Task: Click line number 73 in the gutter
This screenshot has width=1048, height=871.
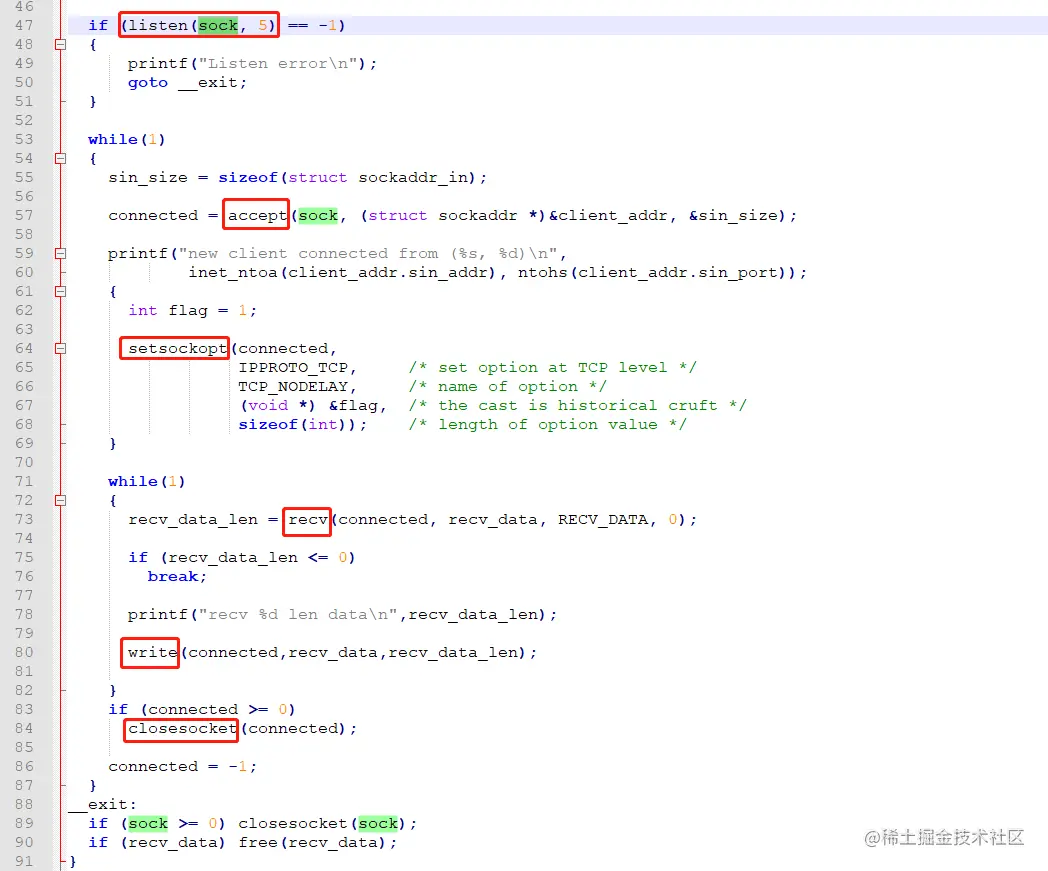Action: point(24,519)
